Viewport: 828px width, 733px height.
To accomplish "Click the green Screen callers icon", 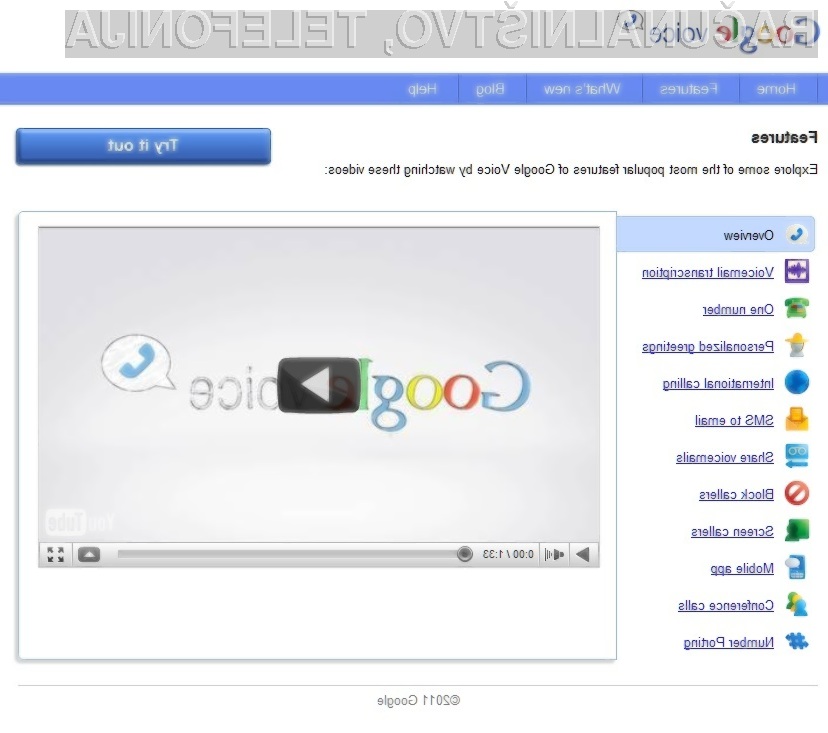I will [796, 530].
